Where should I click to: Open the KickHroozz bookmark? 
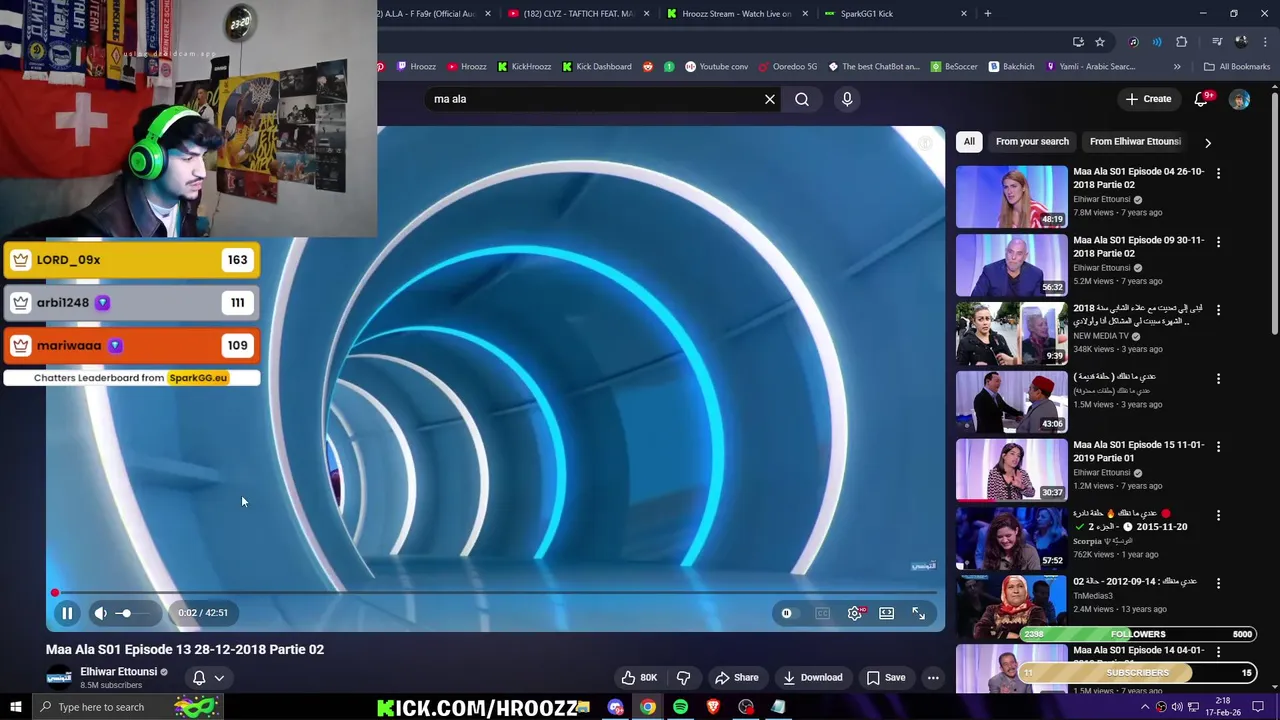click(x=524, y=67)
